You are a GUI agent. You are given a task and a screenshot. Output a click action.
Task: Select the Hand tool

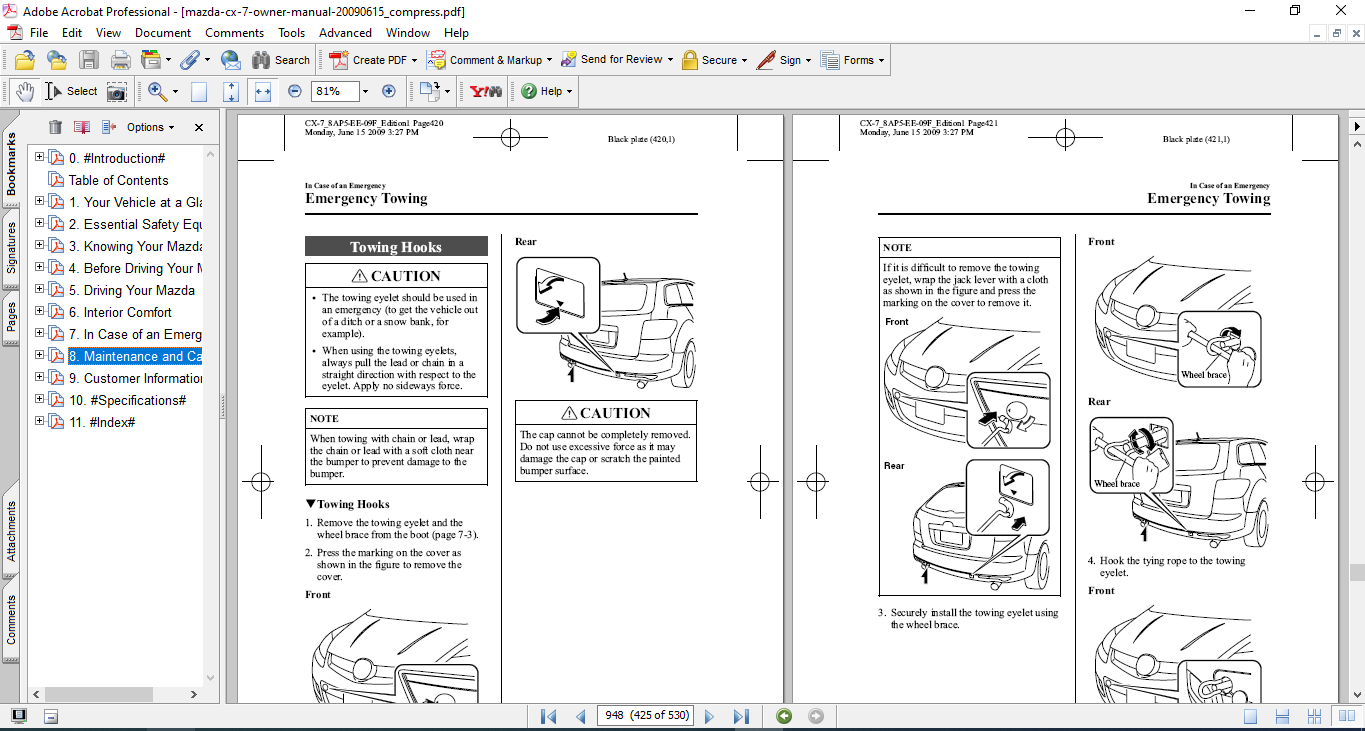coord(24,91)
